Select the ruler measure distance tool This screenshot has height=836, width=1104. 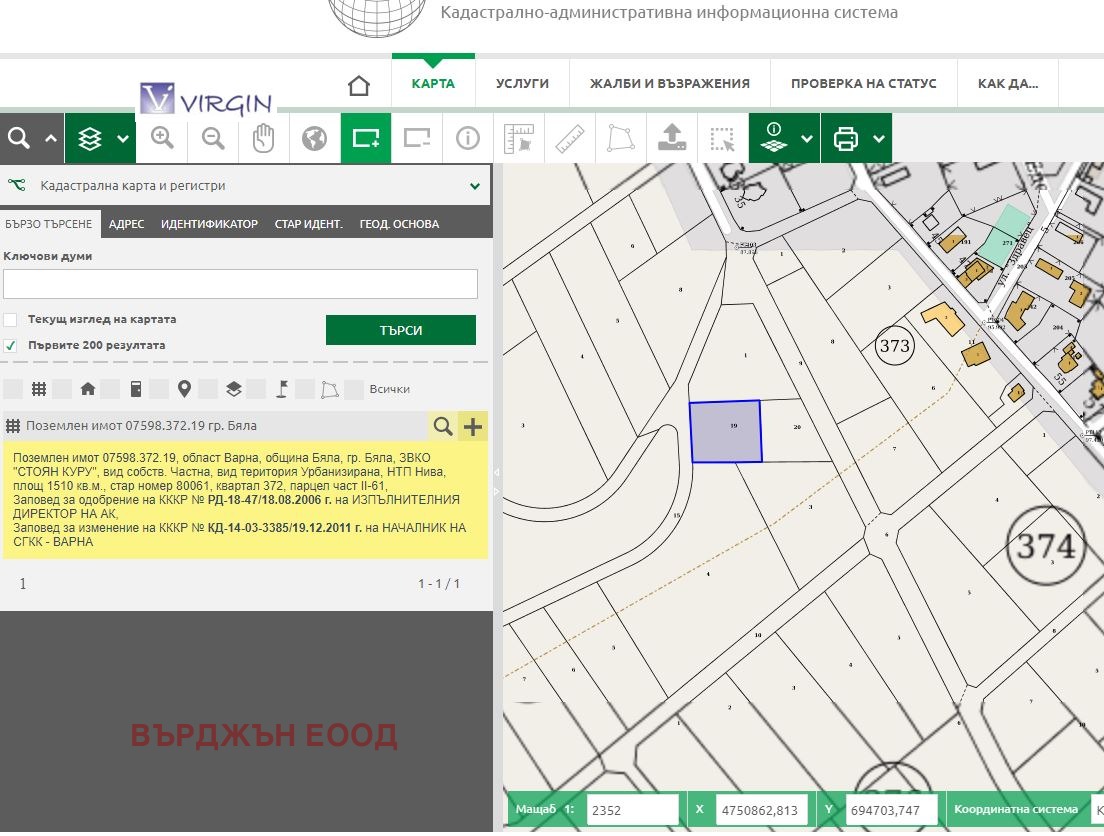point(570,139)
